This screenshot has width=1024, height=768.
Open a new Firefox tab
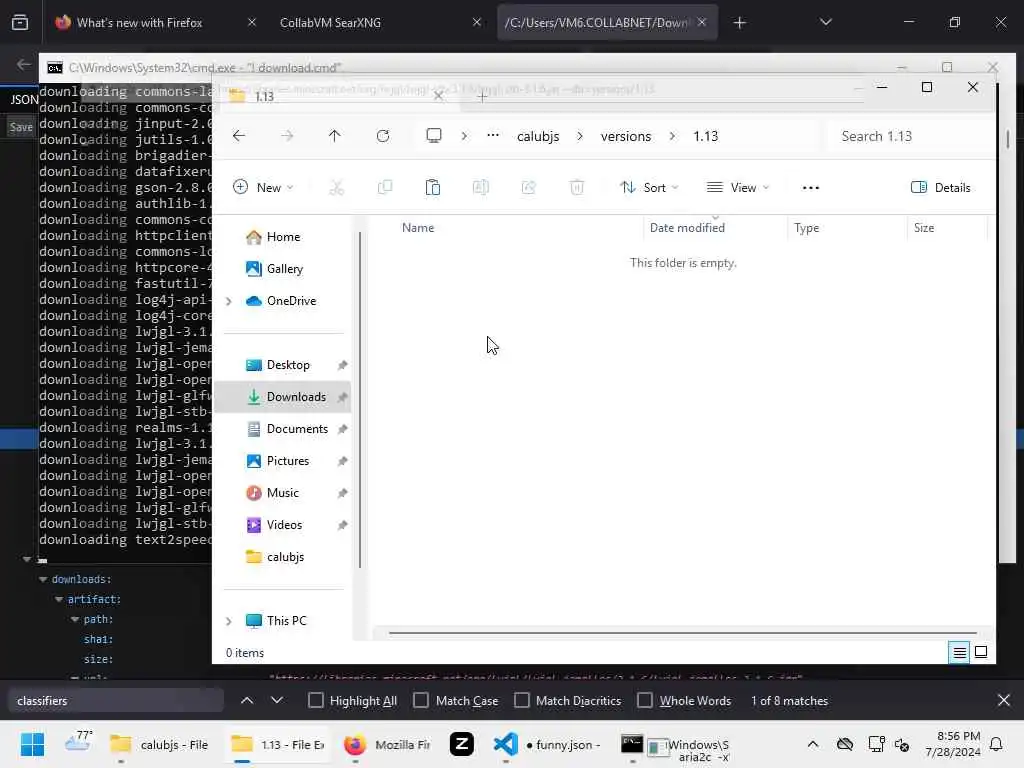(739, 23)
